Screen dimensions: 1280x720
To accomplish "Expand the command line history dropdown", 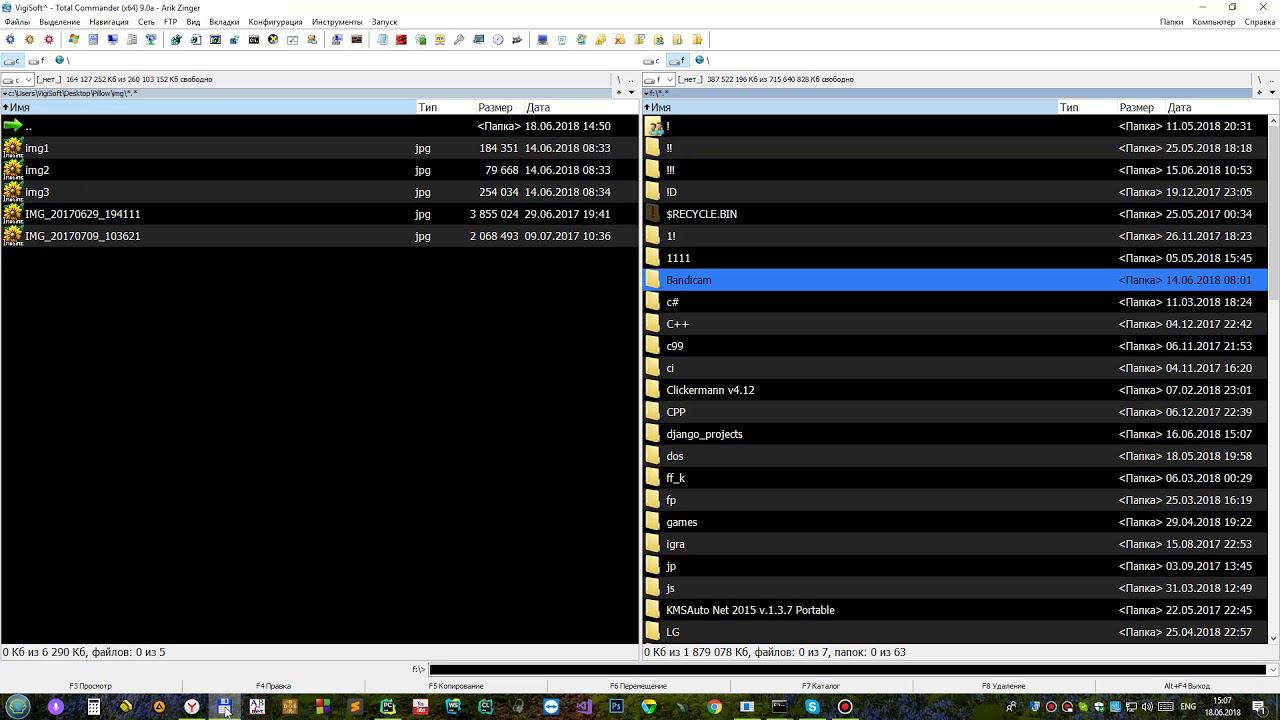I will [x=1272, y=670].
